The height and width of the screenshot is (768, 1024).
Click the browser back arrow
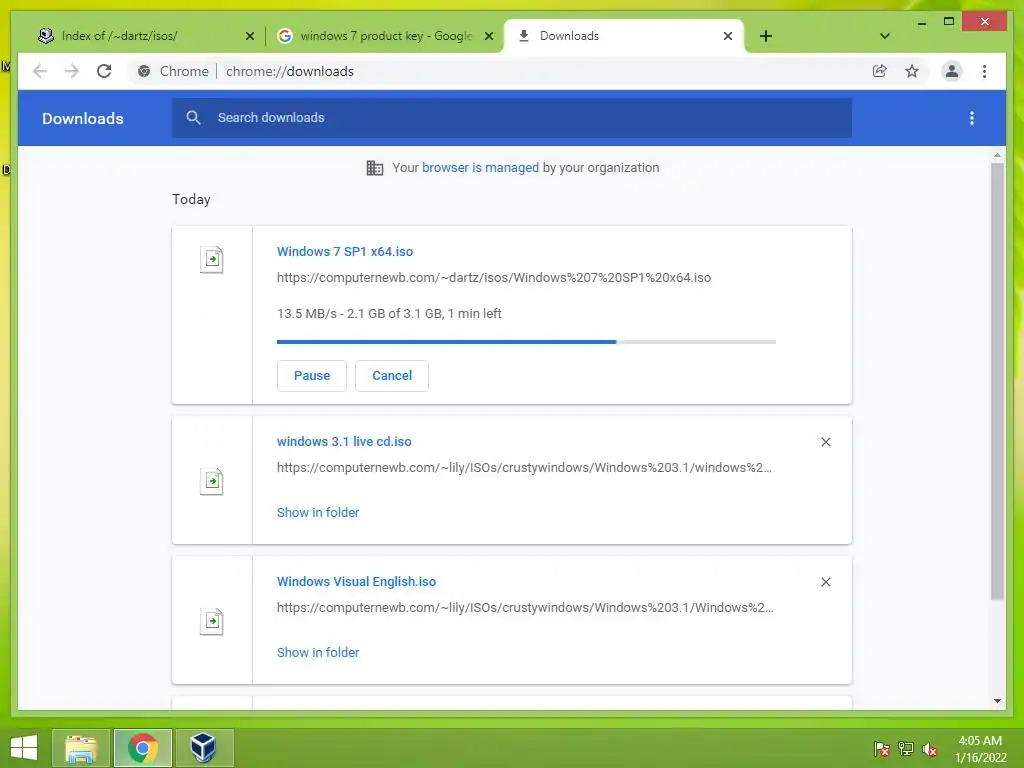(40, 71)
